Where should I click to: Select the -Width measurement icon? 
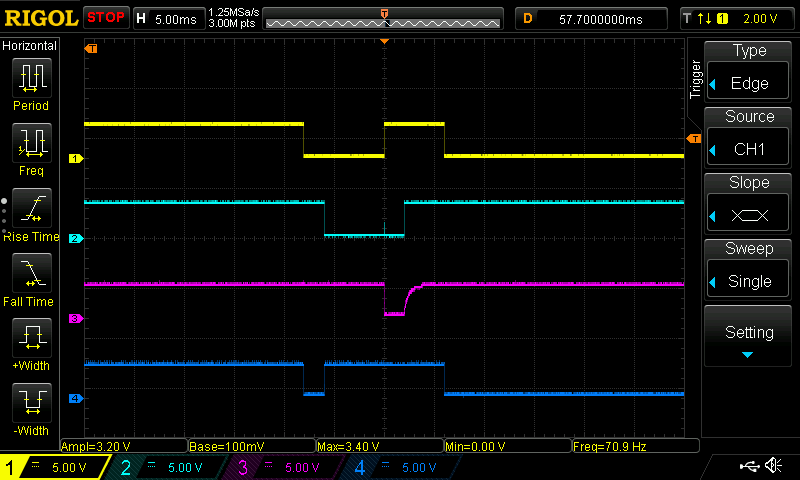click(32, 402)
